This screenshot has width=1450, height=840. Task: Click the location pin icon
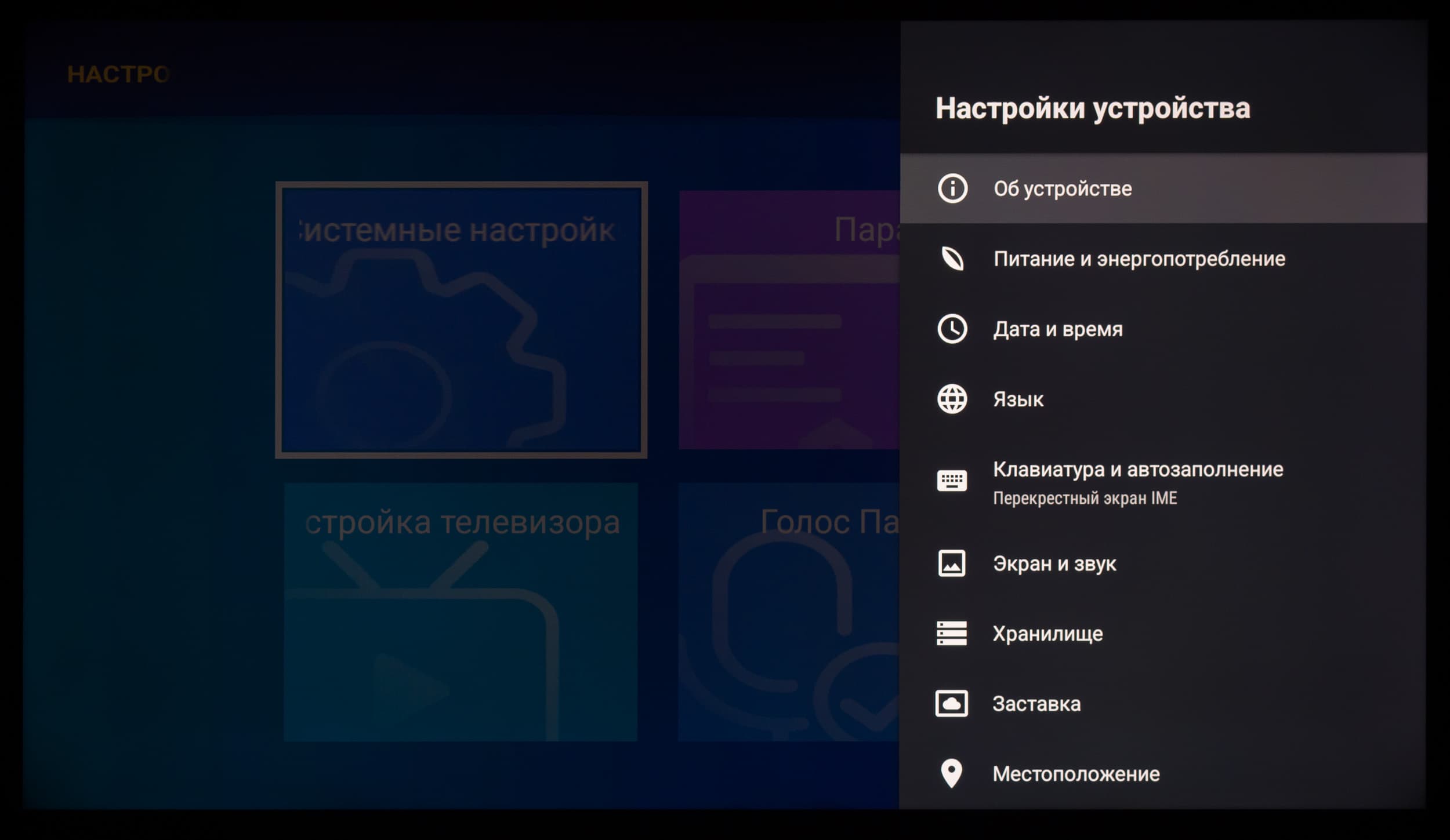pos(952,773)
